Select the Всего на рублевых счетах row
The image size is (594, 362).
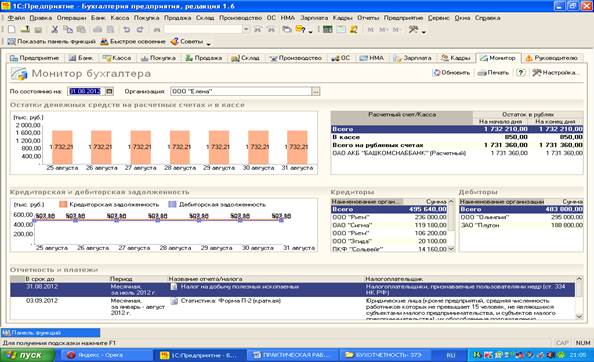(x=457, y=145)
